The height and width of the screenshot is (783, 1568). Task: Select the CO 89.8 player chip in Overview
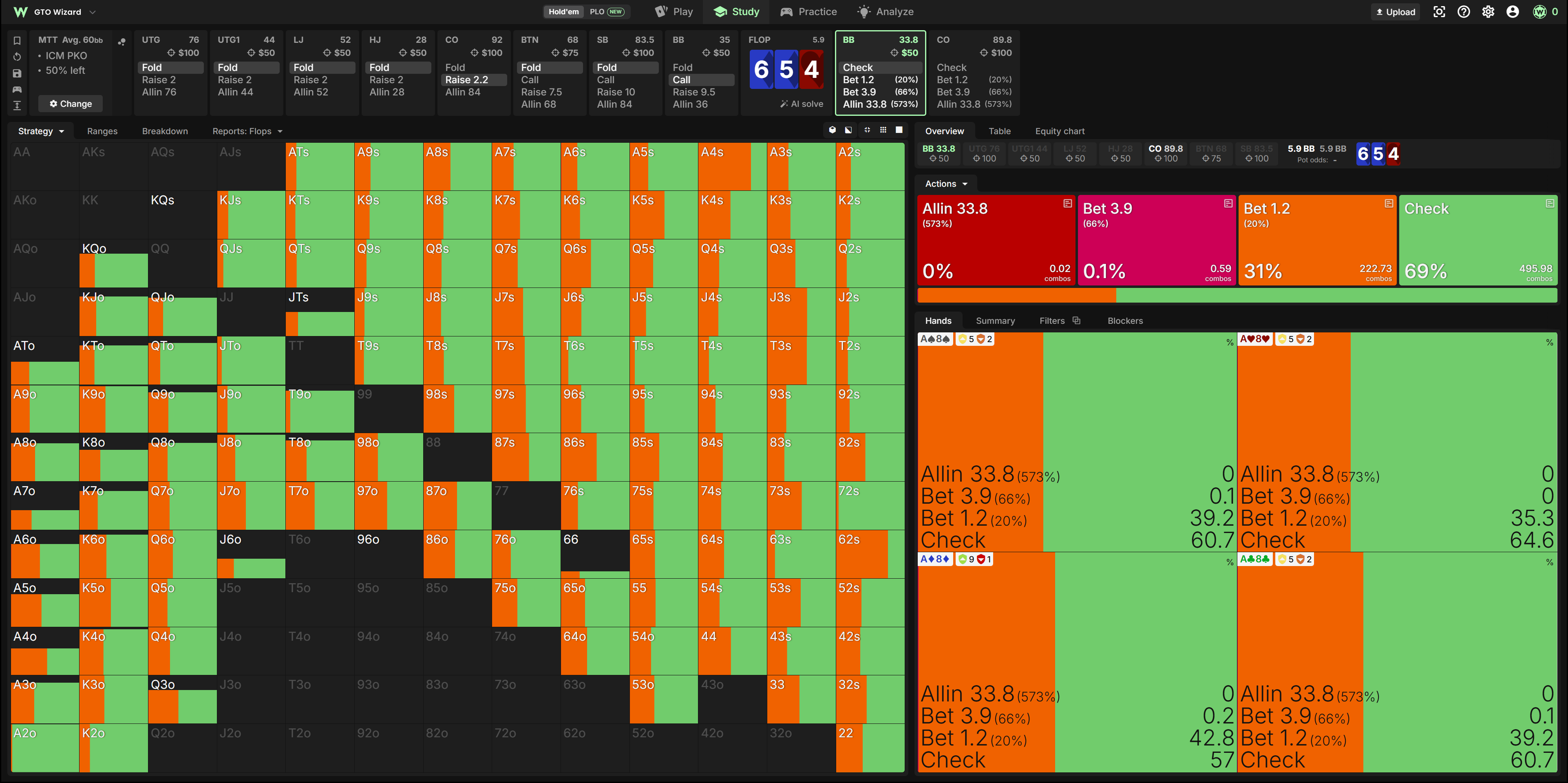(x=1165, y=153)
